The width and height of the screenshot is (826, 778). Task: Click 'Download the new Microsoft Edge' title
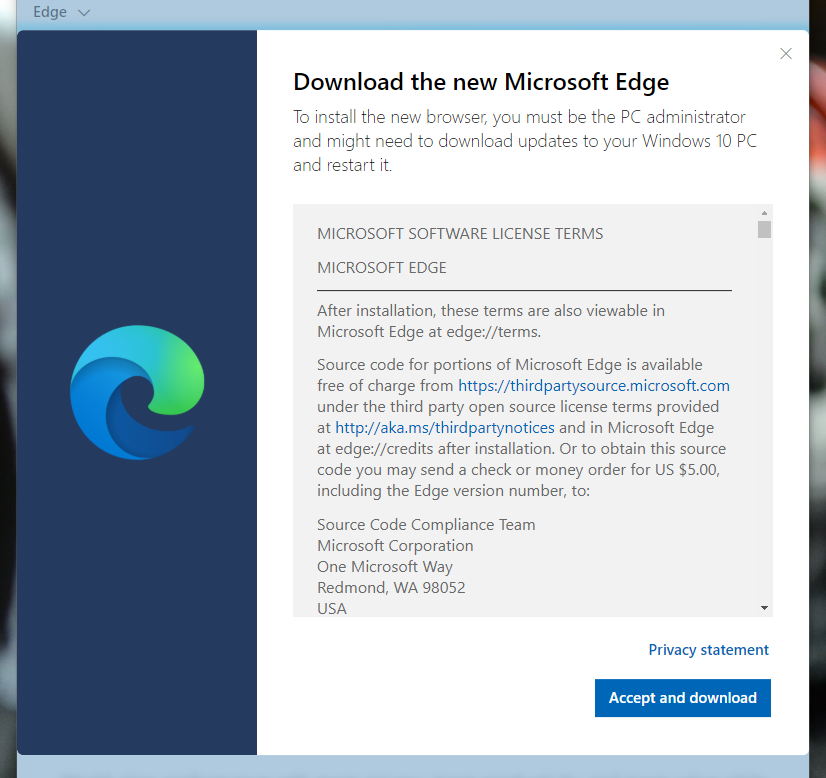coord(481,82)
